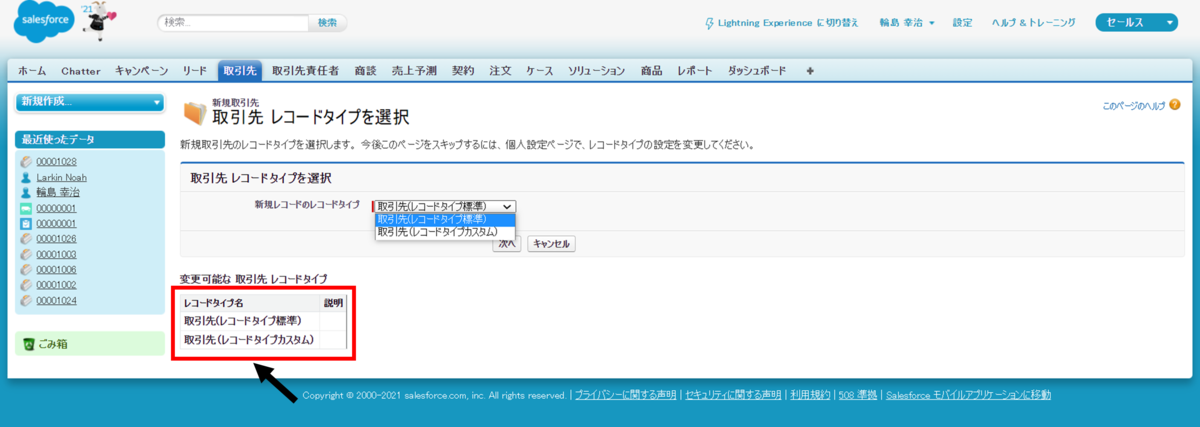Open the 取引先責任者 tab

pyautogui.click(x=306, y=71)
